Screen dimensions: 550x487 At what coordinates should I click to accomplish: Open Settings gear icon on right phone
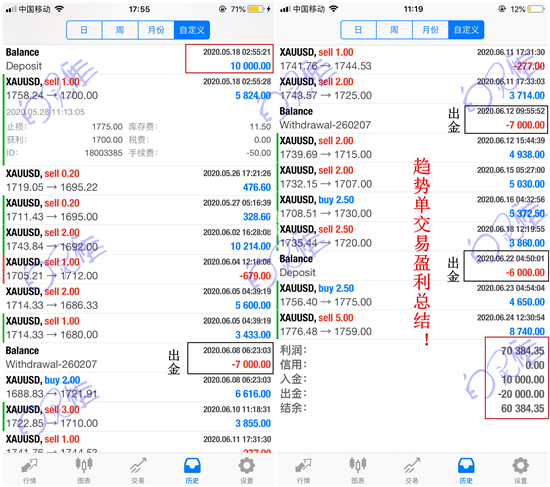521,471
